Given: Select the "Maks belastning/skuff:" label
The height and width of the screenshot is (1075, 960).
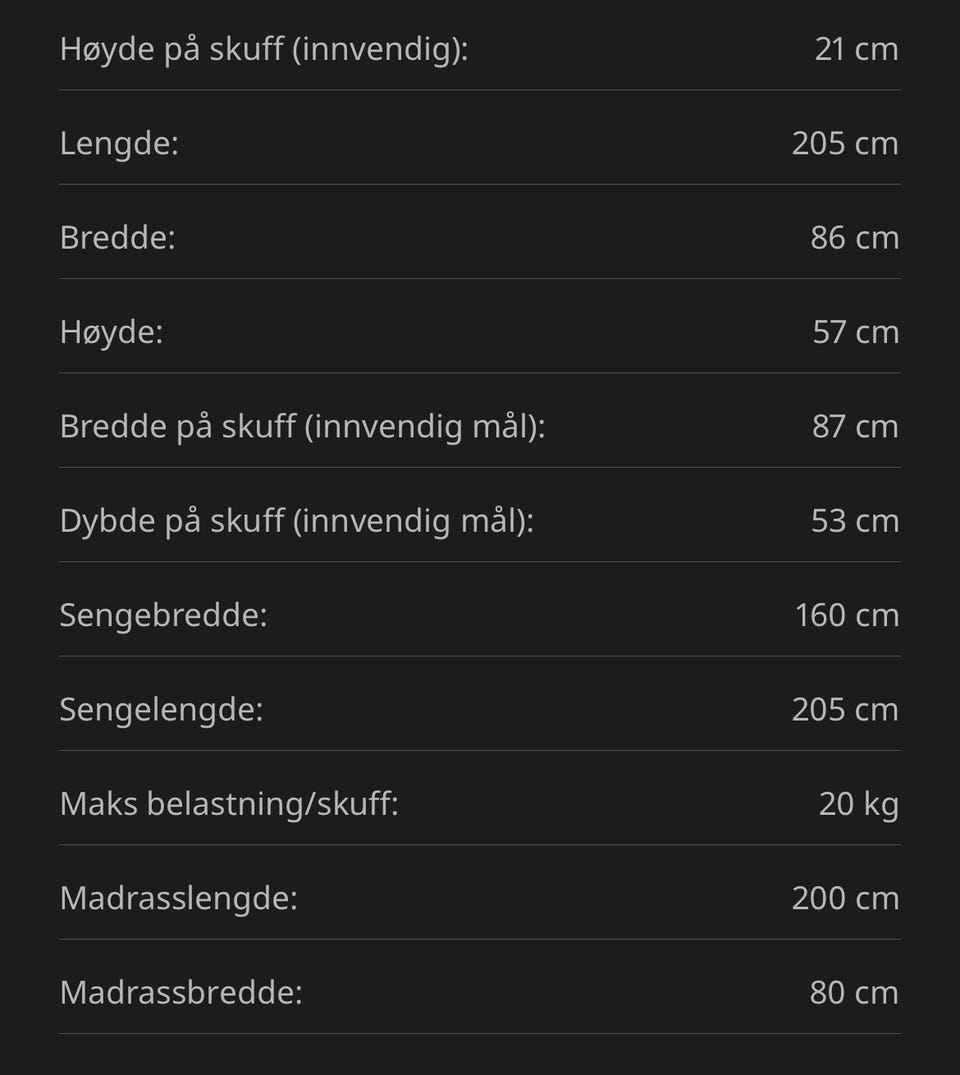Looking at the screenshot, I should click(229, 804).
